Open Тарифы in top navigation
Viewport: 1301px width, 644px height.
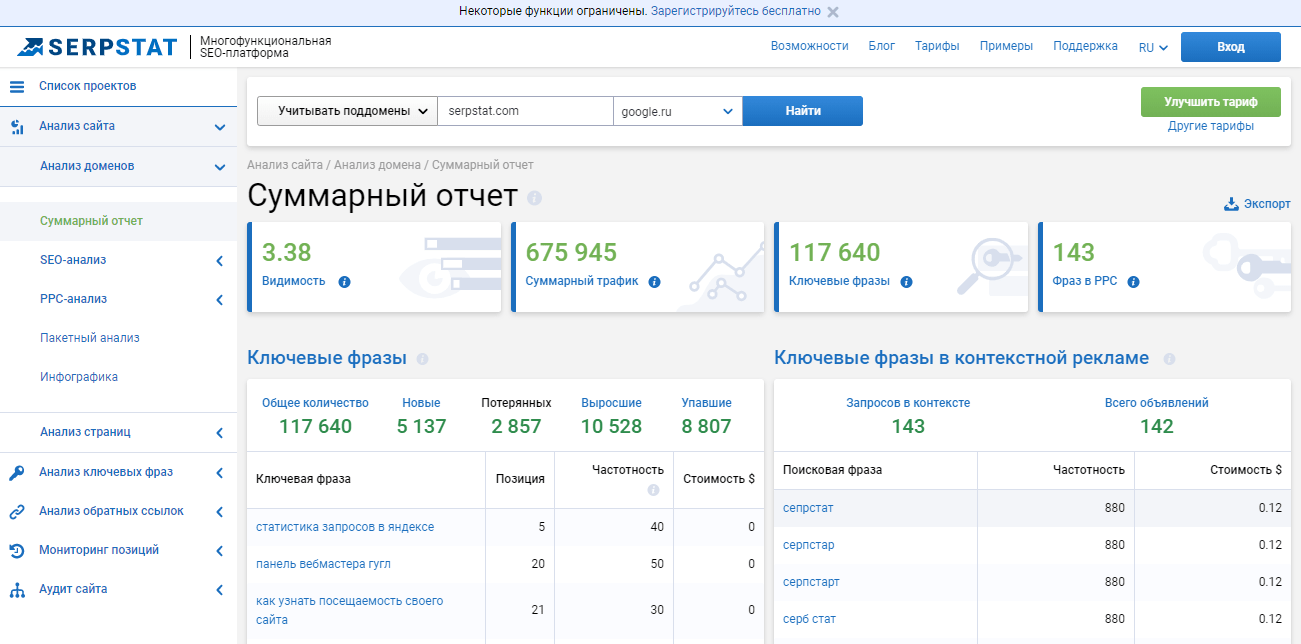coord(937,46)
